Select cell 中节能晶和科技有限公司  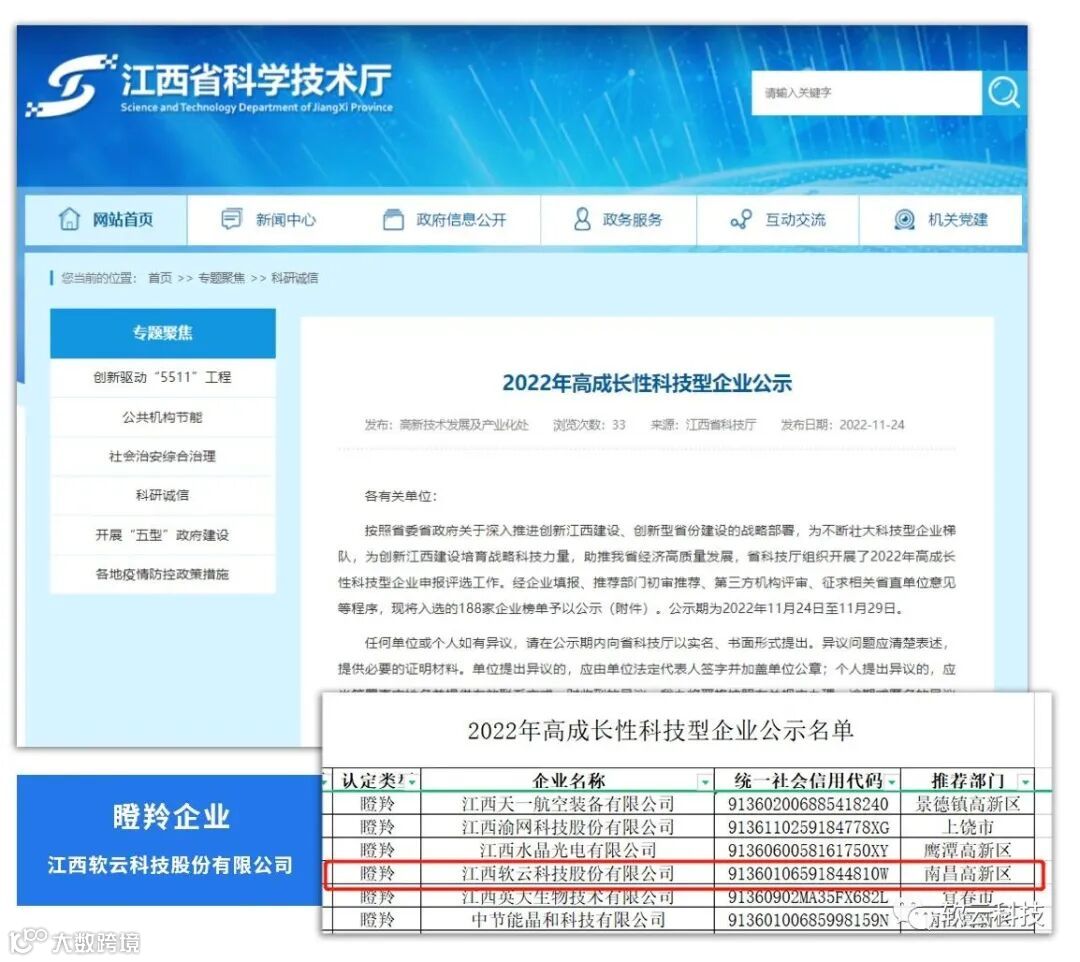tap(568, 919)
